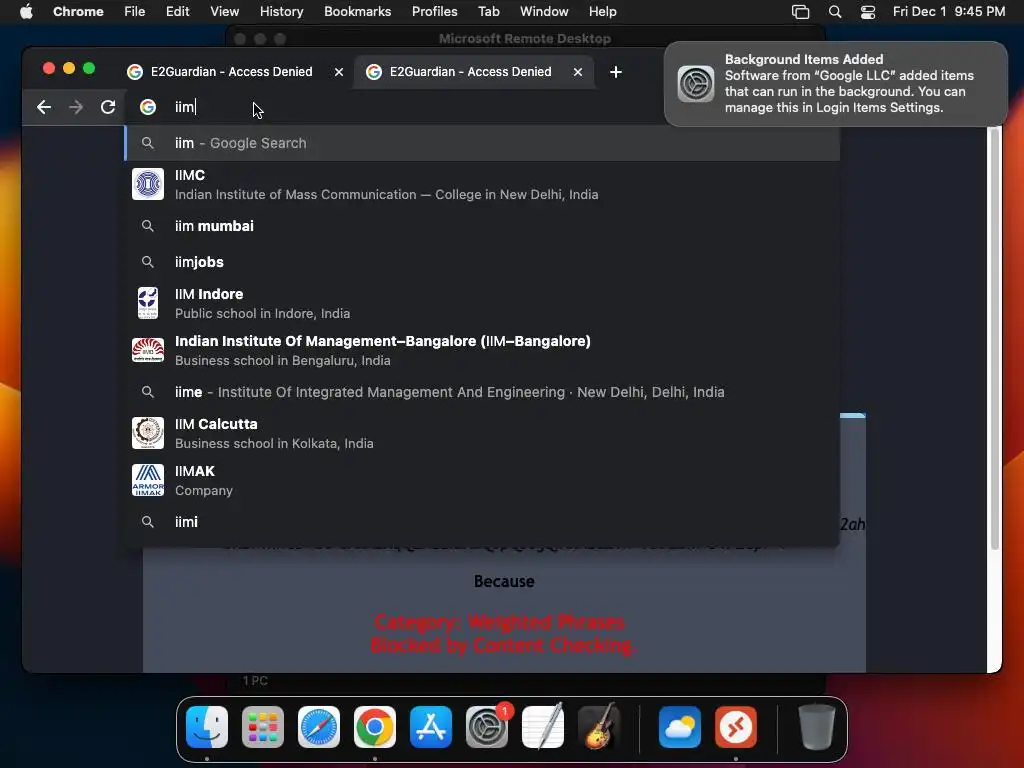Open Microsoft Remote Desktop from the Dock
The image size is (1024, 768).
[x=736, y=727]
